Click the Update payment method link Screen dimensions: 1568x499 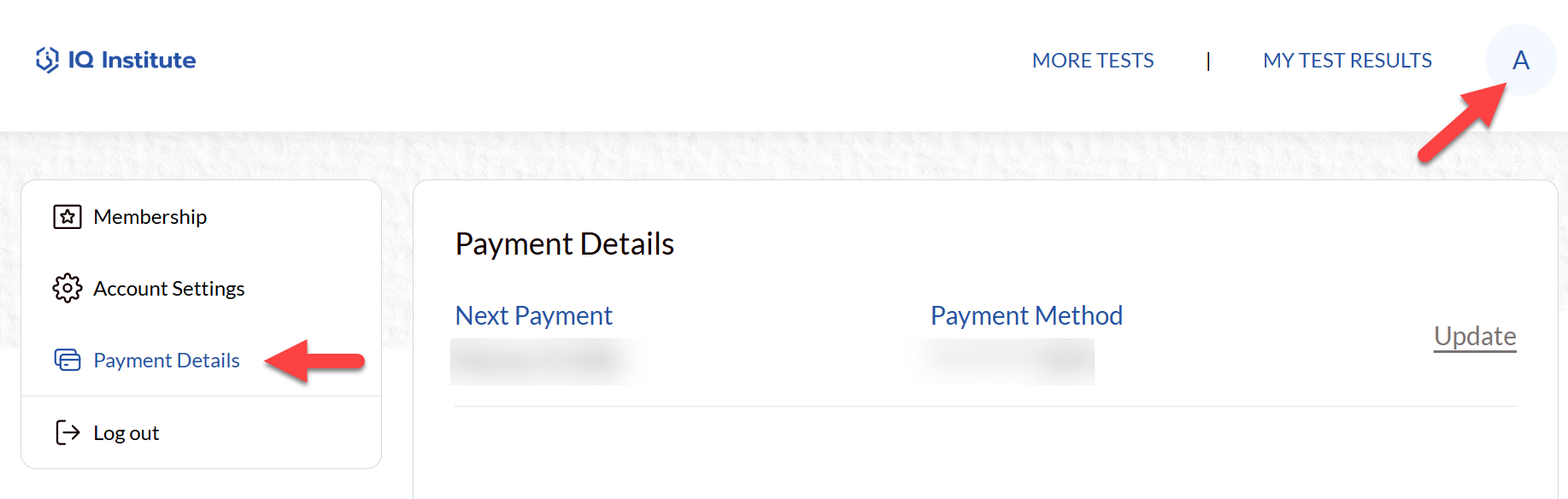click(1474, 337)
